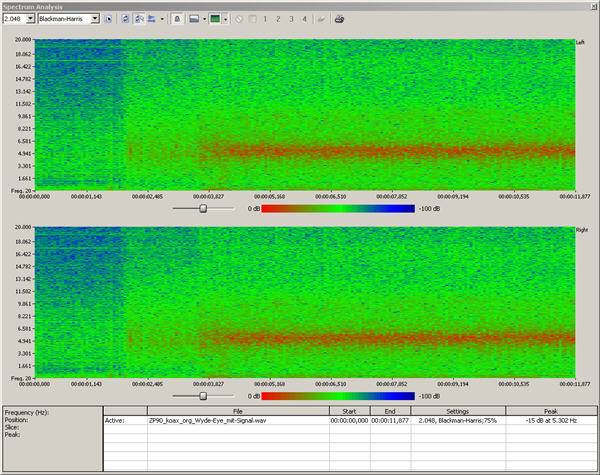Select snapshot slot 1

265,19
